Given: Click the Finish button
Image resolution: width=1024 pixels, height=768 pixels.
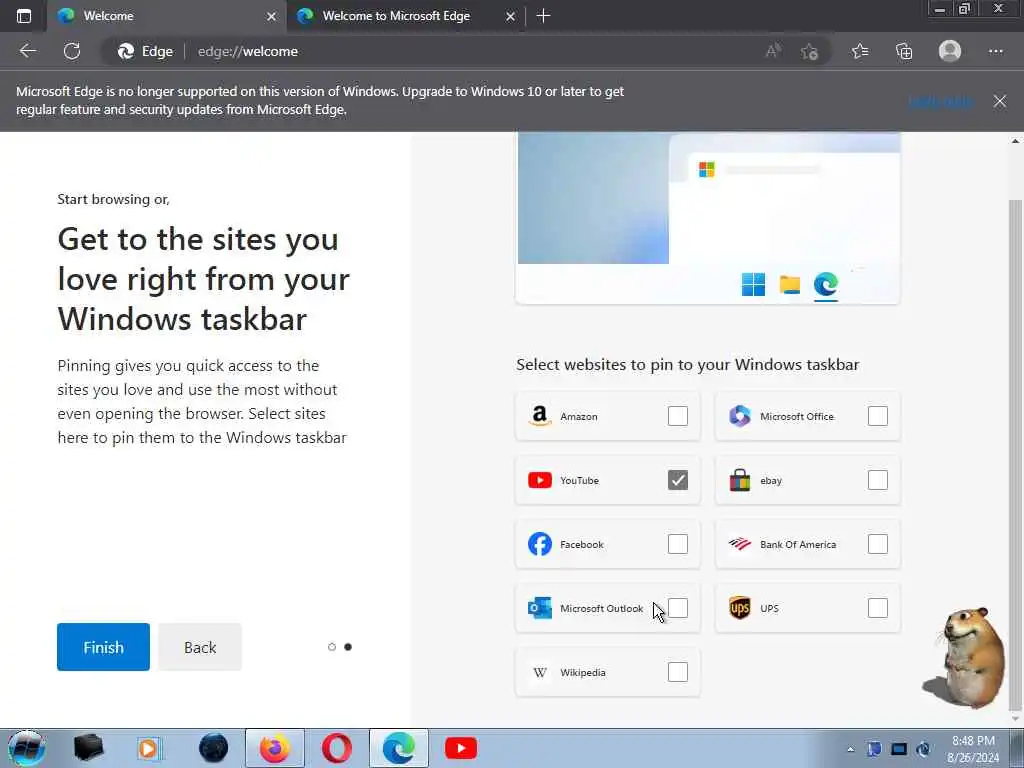Looking at the screenshot, I should point(103,647).
